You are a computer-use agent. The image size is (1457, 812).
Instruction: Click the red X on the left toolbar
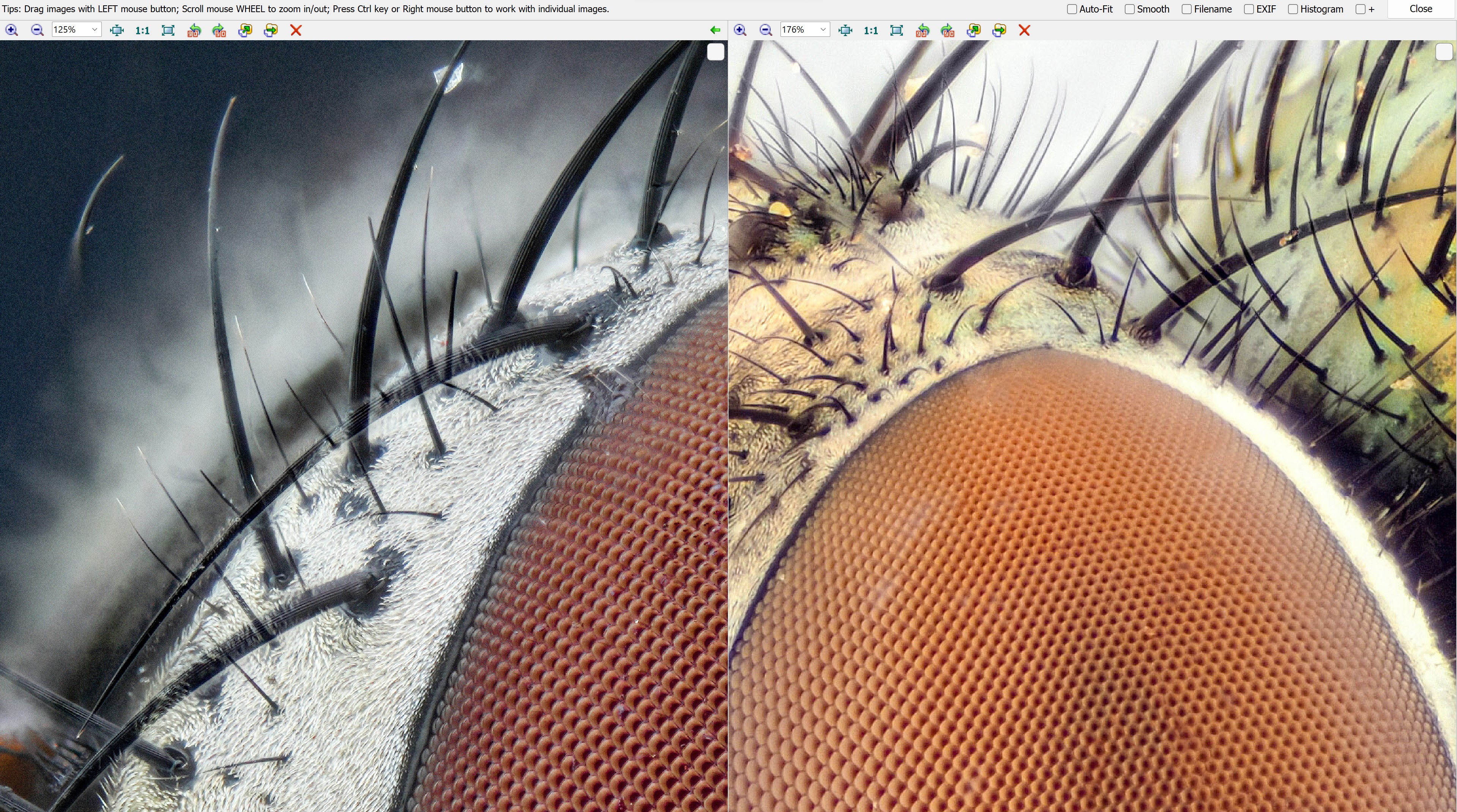point(296,30)
